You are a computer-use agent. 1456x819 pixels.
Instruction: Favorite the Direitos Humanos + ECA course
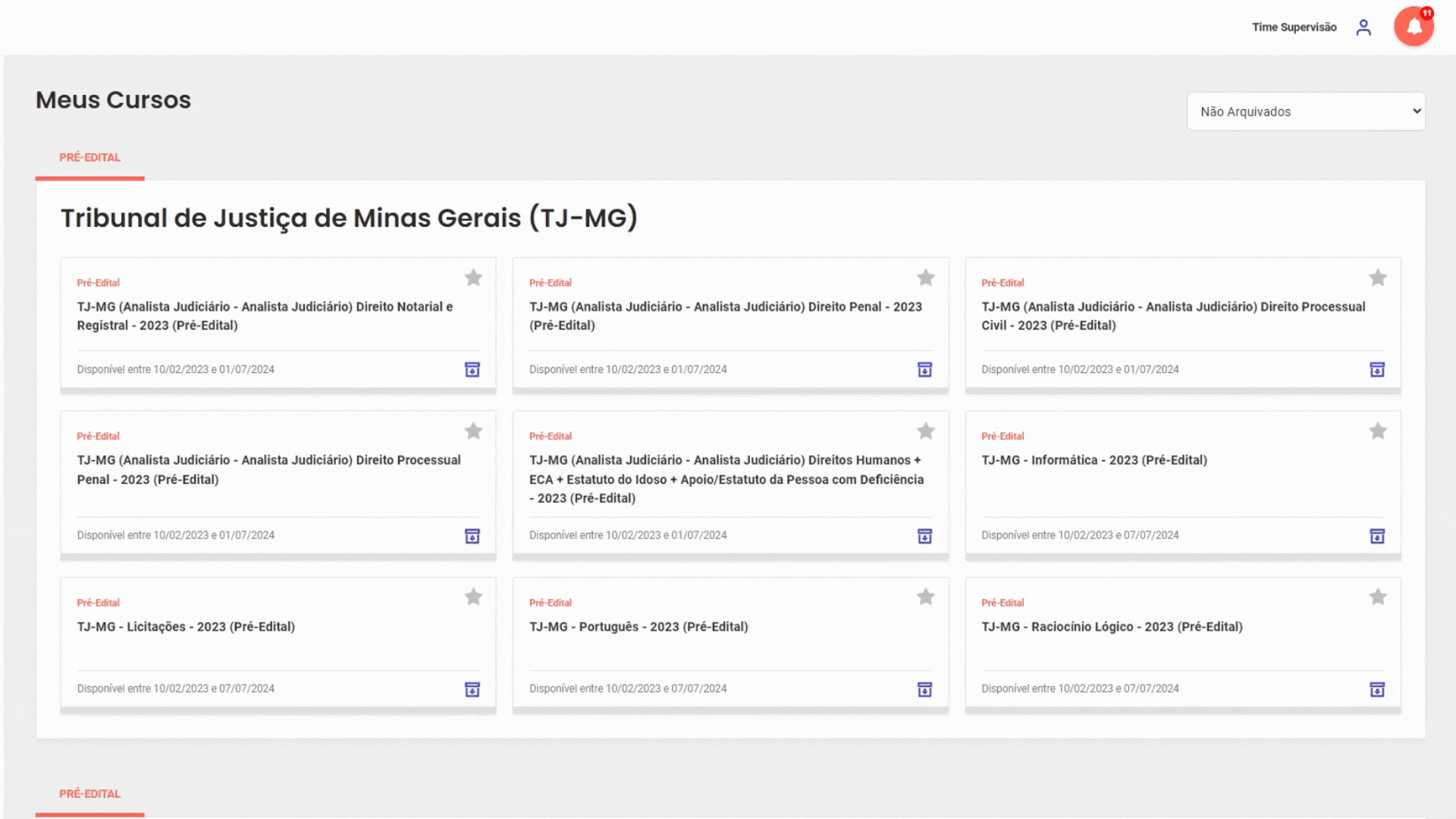(925, 431)
